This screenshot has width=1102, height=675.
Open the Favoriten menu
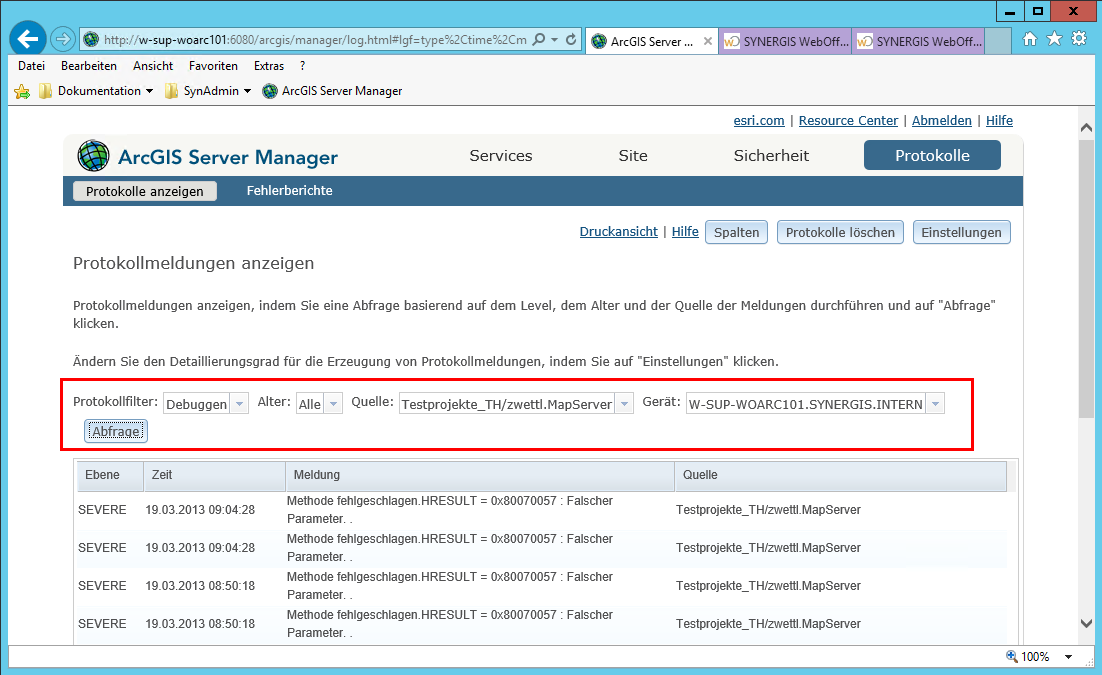tap(213, 66)
